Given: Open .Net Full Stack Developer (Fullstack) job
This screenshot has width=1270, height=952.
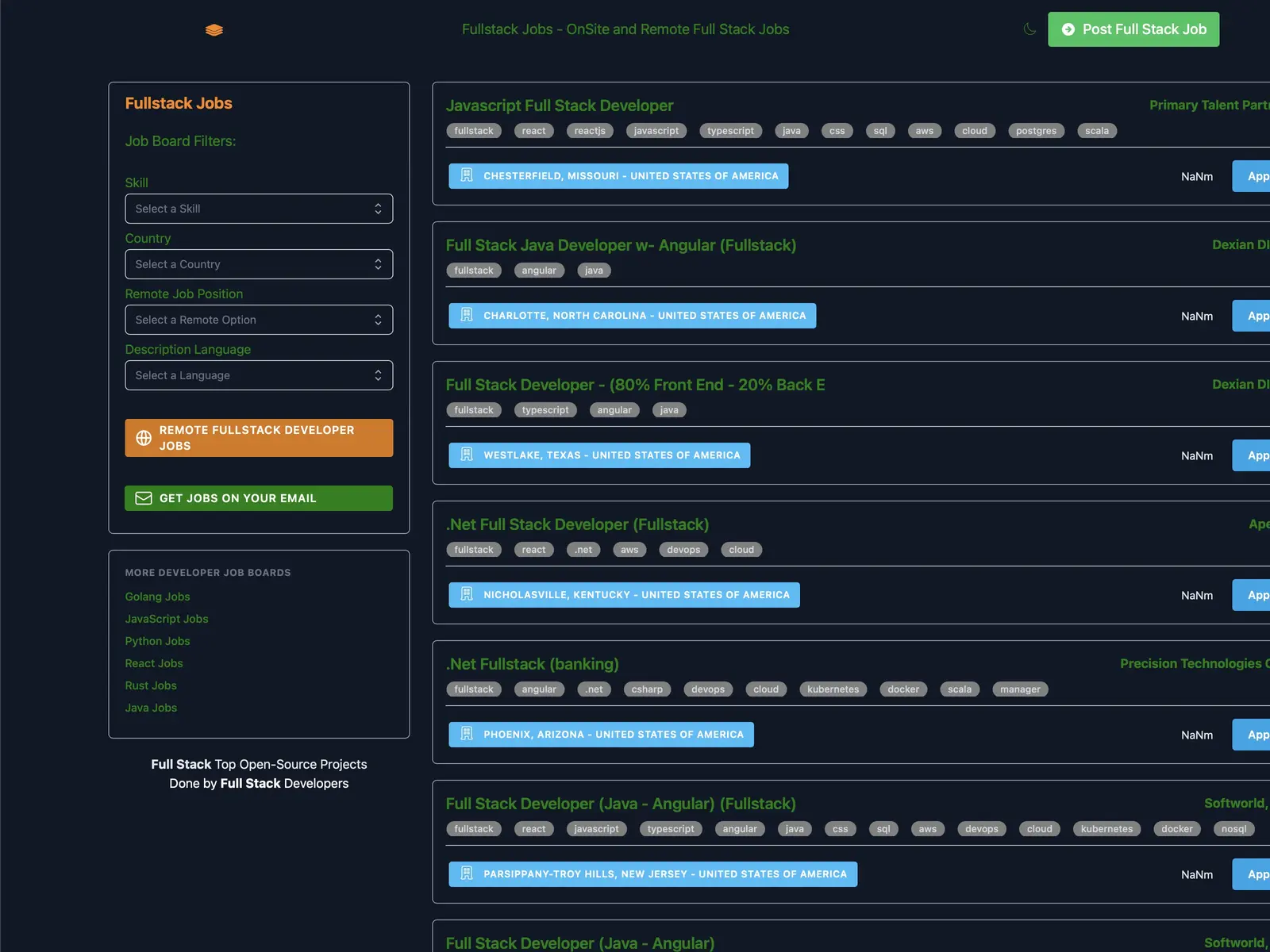Looking at the screenshot, I should coord(577,524).
